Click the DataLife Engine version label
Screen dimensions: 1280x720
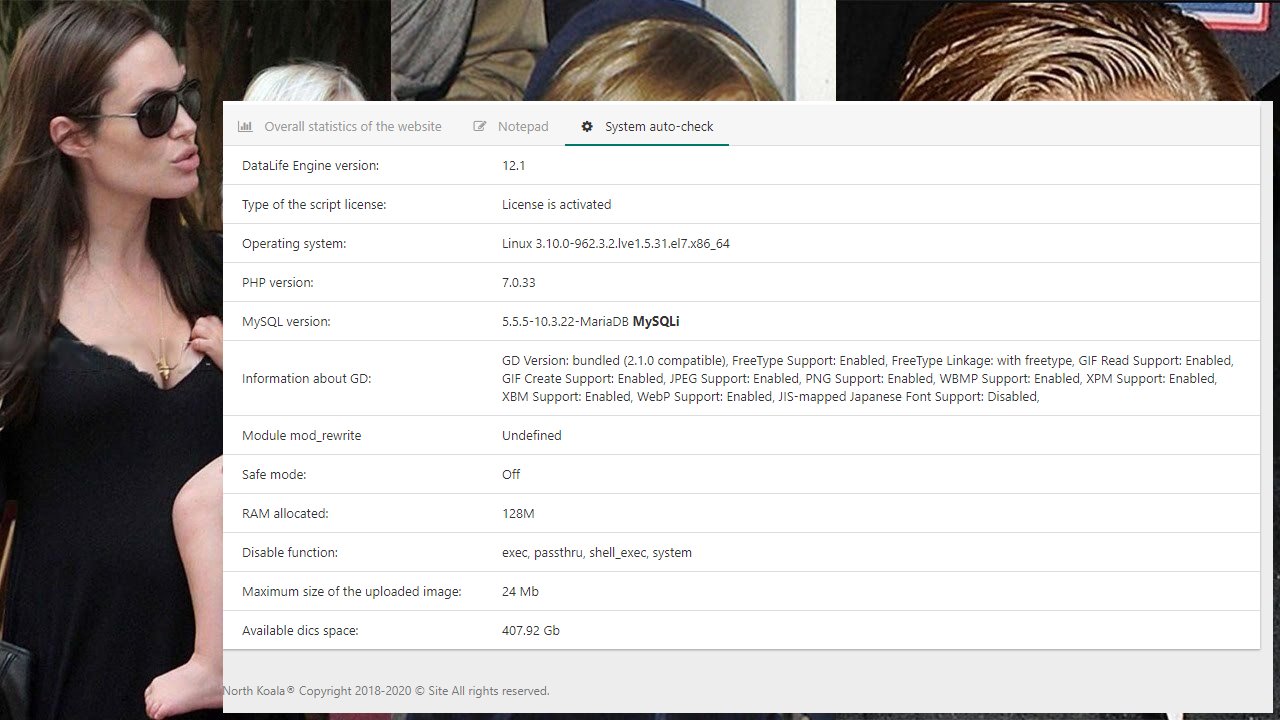click(x=310, y=166)
